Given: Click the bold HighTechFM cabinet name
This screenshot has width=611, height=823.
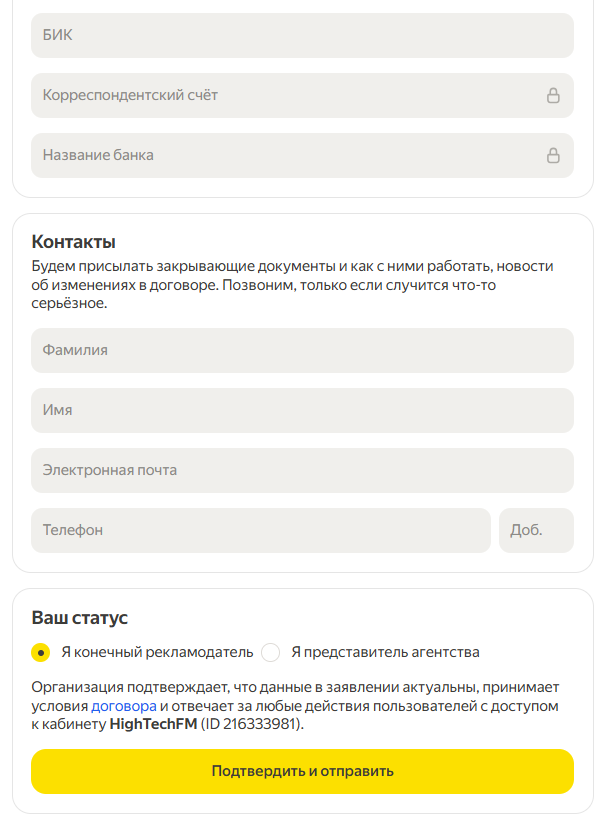Looking at the screenshot, I should (x=153, y=725).
